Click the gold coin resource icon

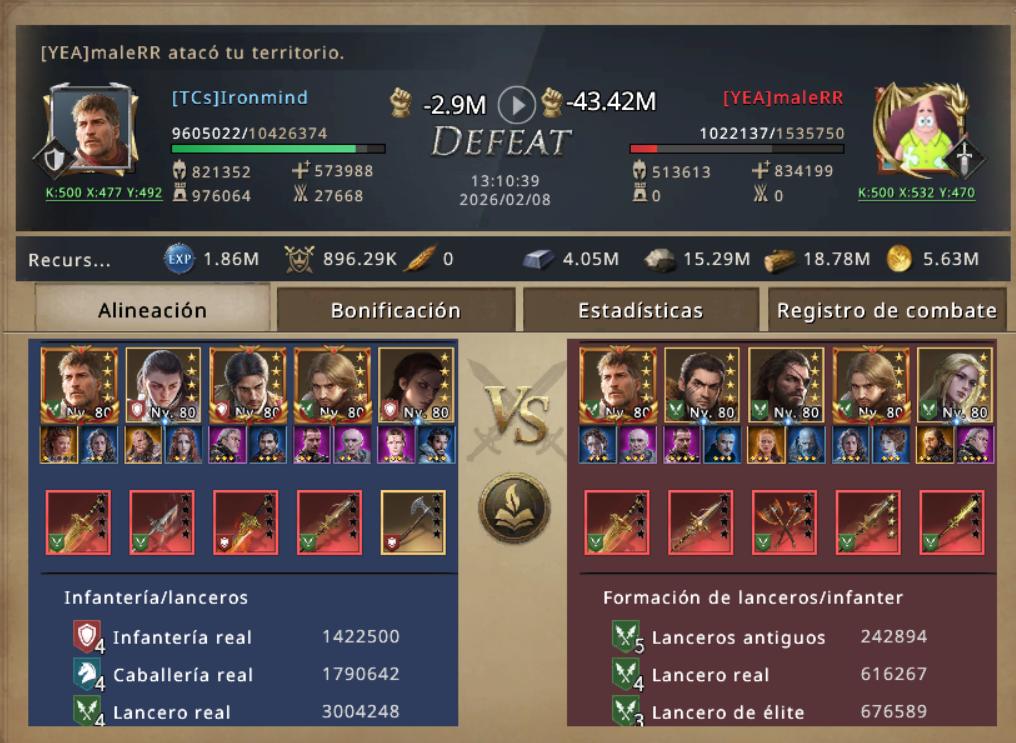coord(899,259)
